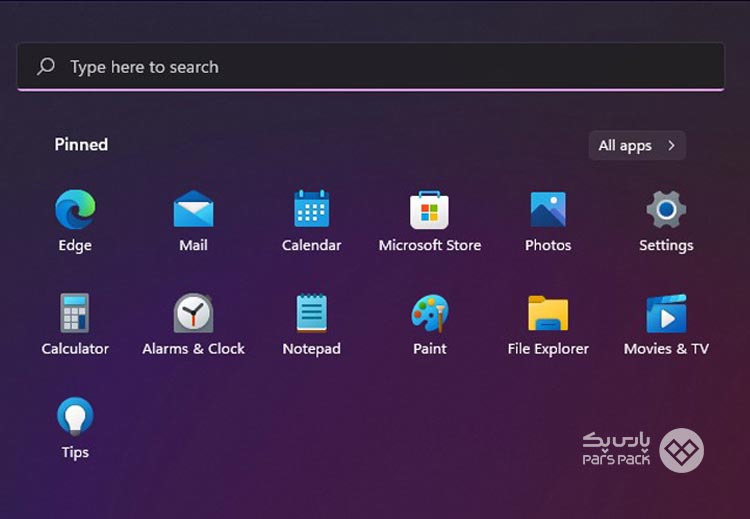Open the Calendar app icon
Screen dimensions: 750x519
tap(311, 209)
